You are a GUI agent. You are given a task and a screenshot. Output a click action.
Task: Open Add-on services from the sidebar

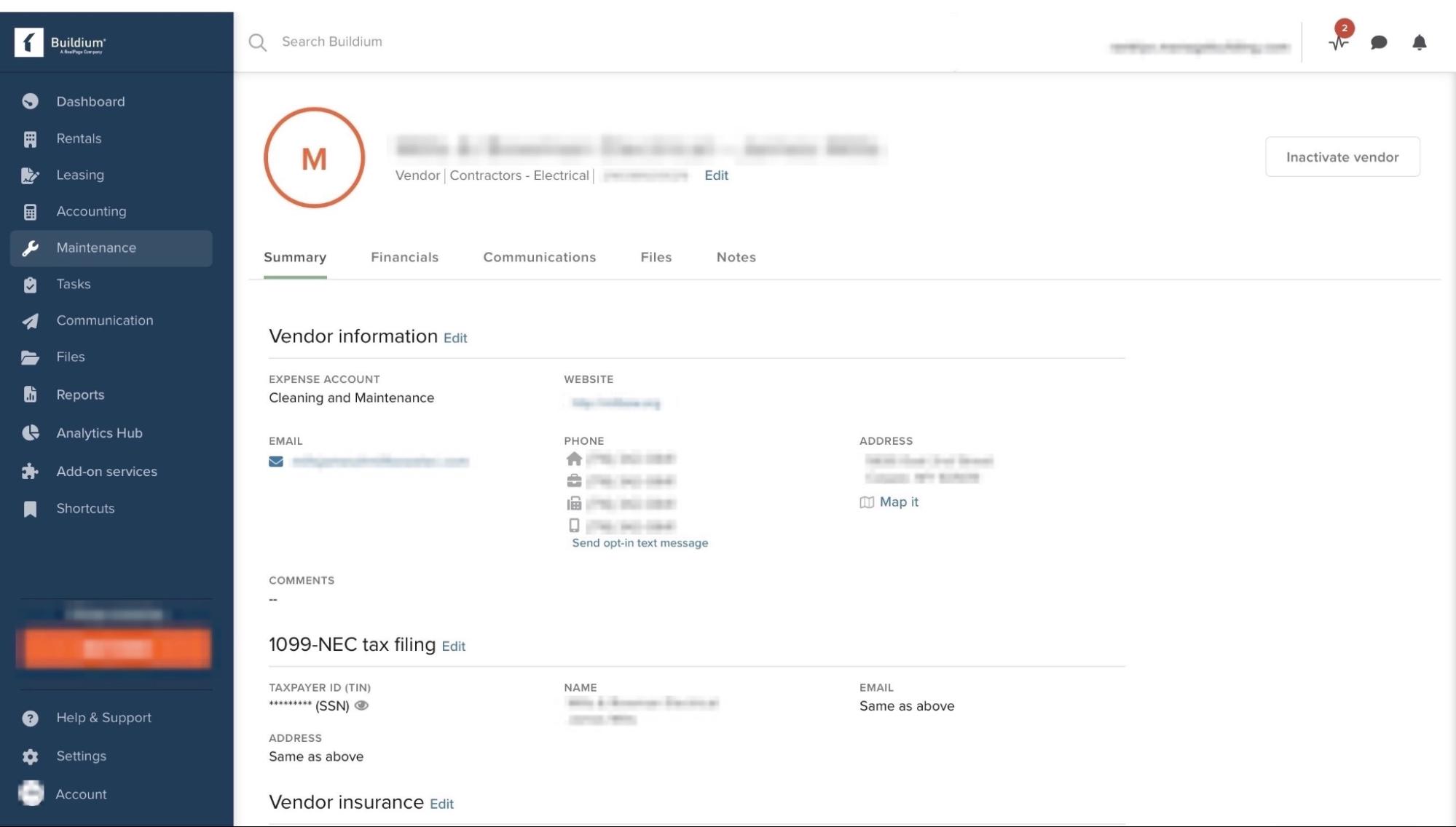(106, 471)
